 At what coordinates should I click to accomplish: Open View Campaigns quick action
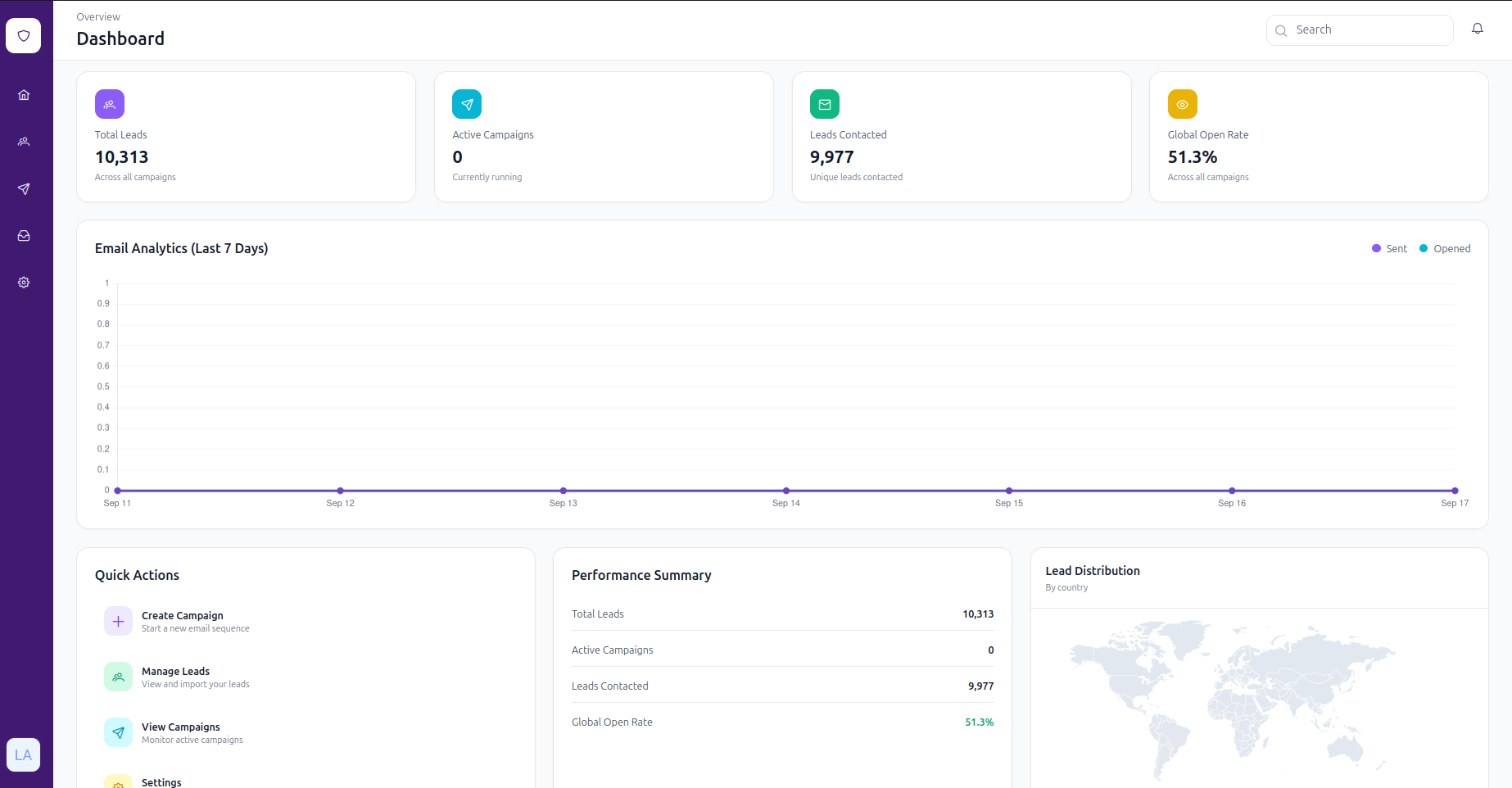tap(306, 733)
